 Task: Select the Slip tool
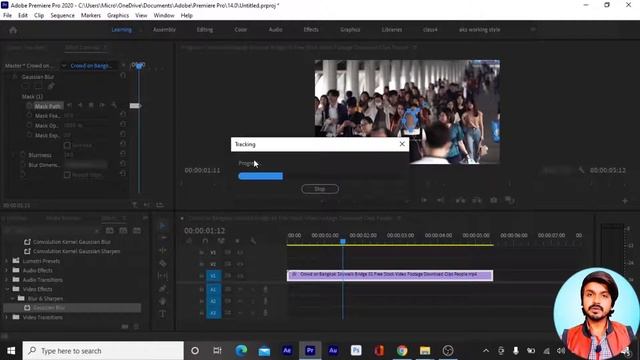pyautogui.click(x=163, y=276)
